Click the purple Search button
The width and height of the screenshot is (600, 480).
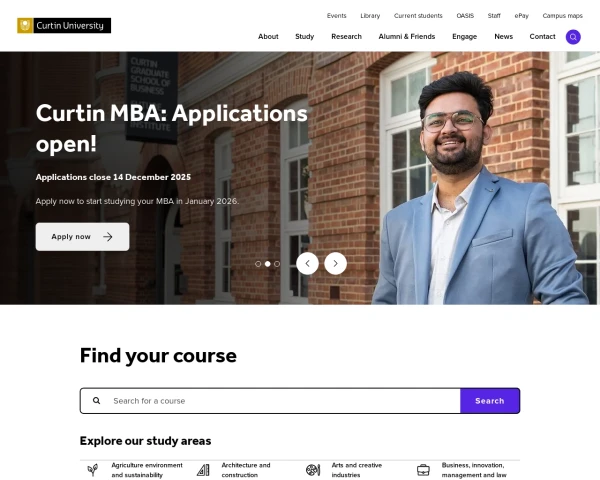[x=490, y=401]
